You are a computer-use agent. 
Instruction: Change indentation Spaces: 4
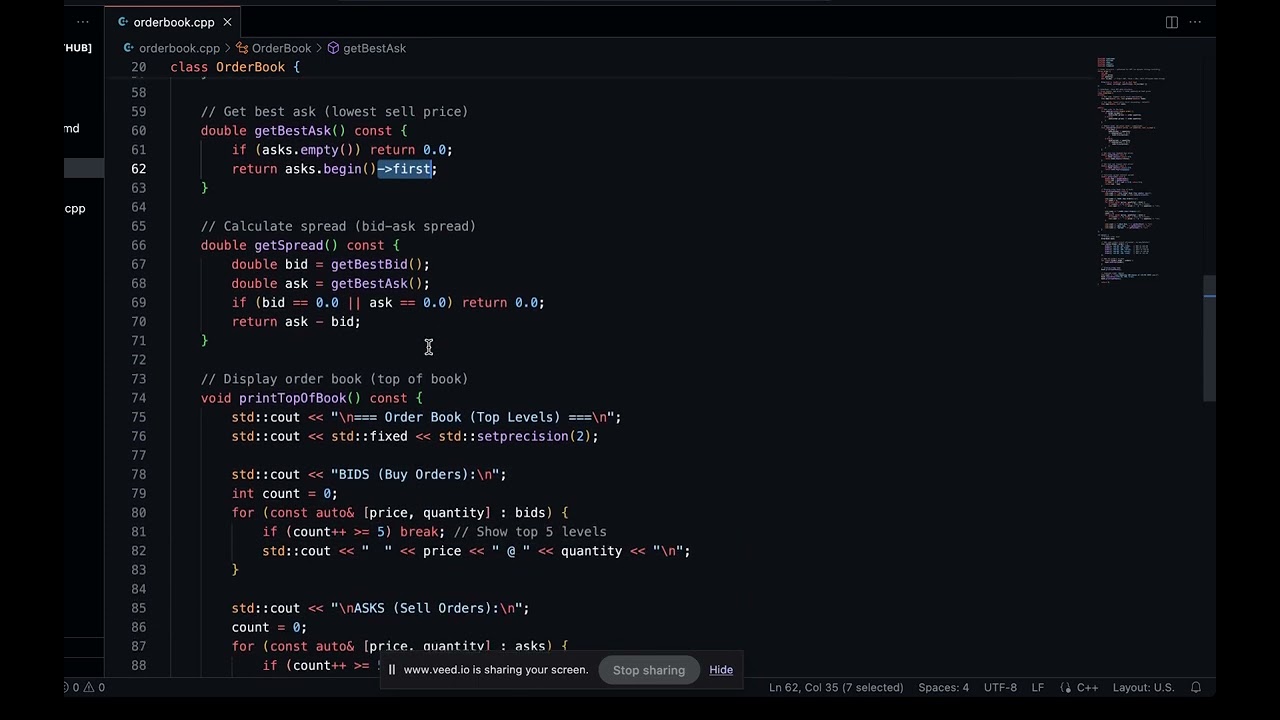[x=944, y=687]
